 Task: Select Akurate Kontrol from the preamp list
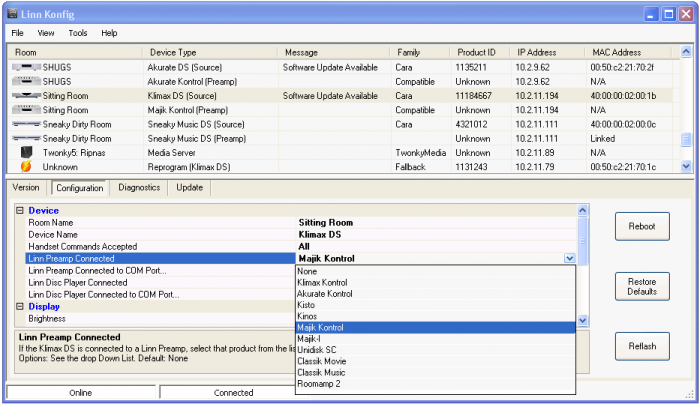click(x=435, y=294)
